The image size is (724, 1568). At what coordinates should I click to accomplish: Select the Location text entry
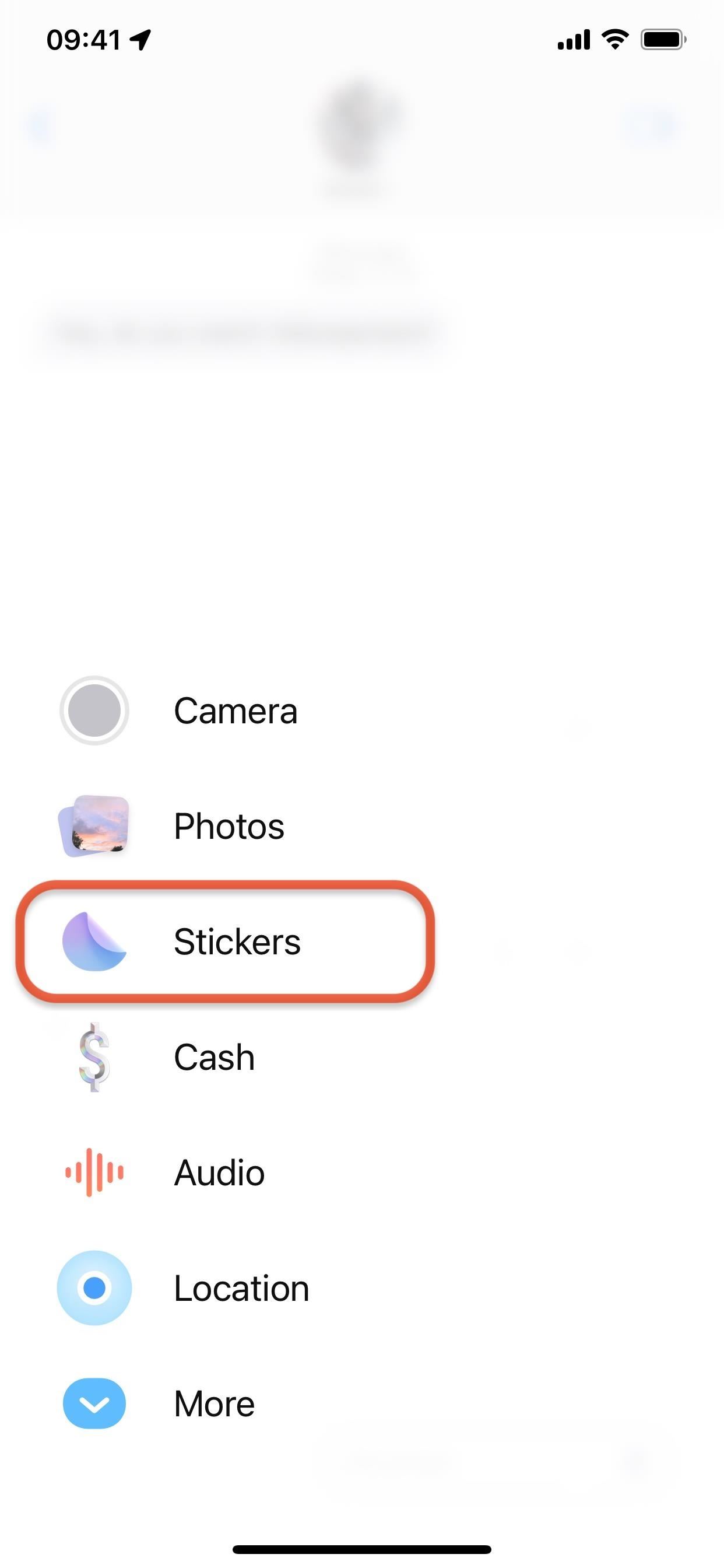(241, 1288)
